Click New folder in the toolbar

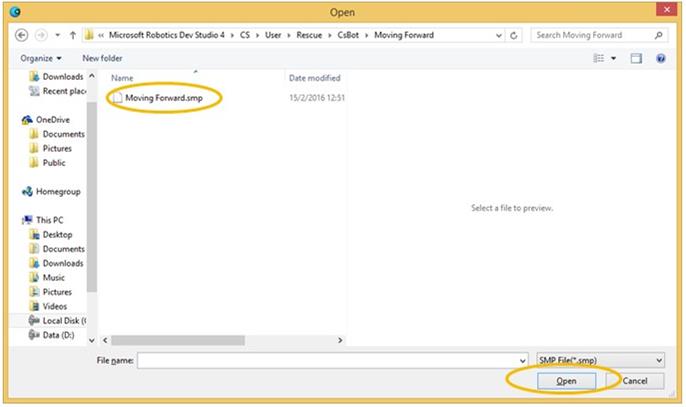click(x=103, y=59)
